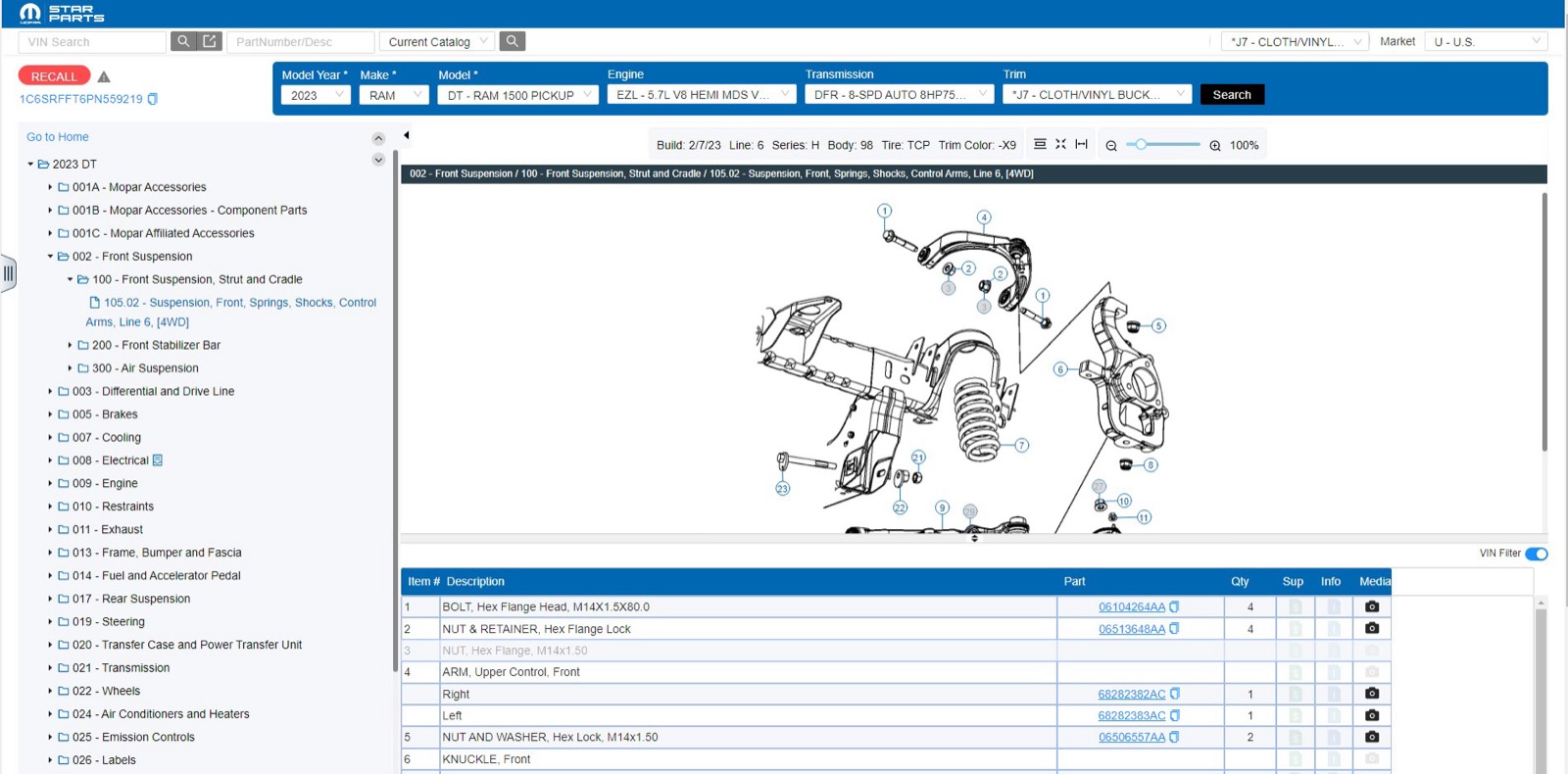Copy part number 06104264AA
The height and width of the screenshot is (774, 1568).
click(x=1174, y=607)
